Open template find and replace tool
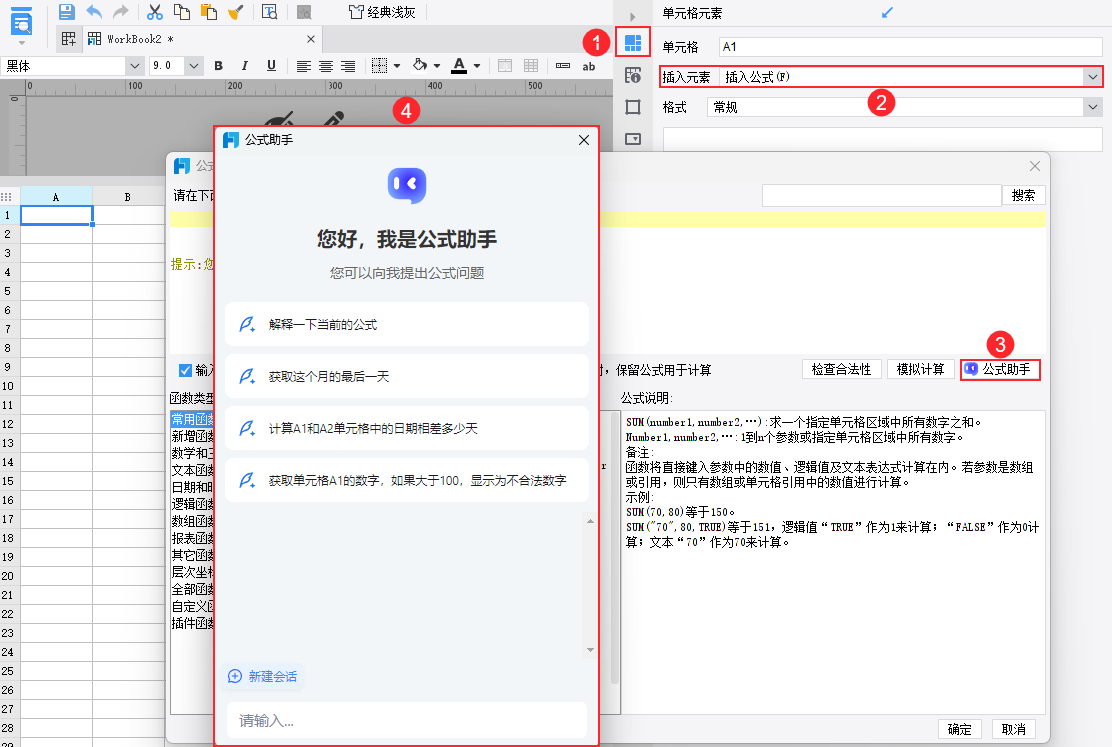The image size is (1112, 747). pos(269,11)
